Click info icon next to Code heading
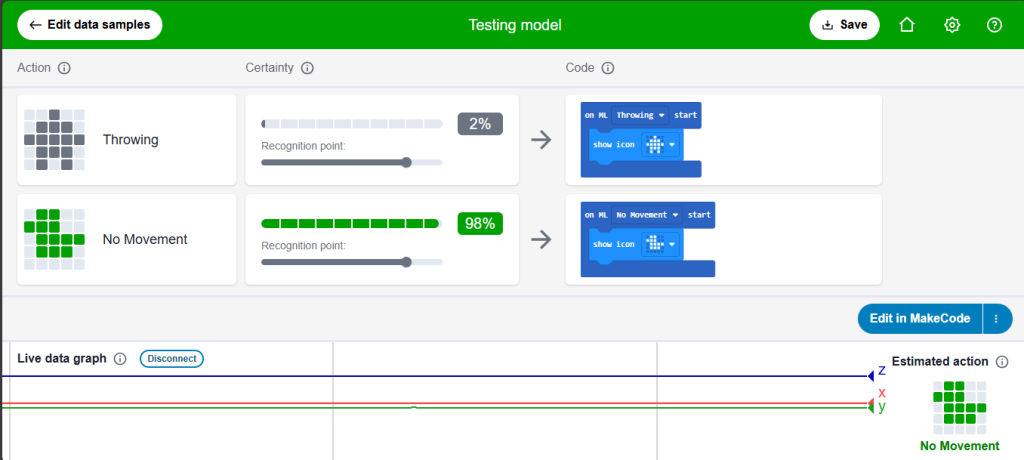 607,69
